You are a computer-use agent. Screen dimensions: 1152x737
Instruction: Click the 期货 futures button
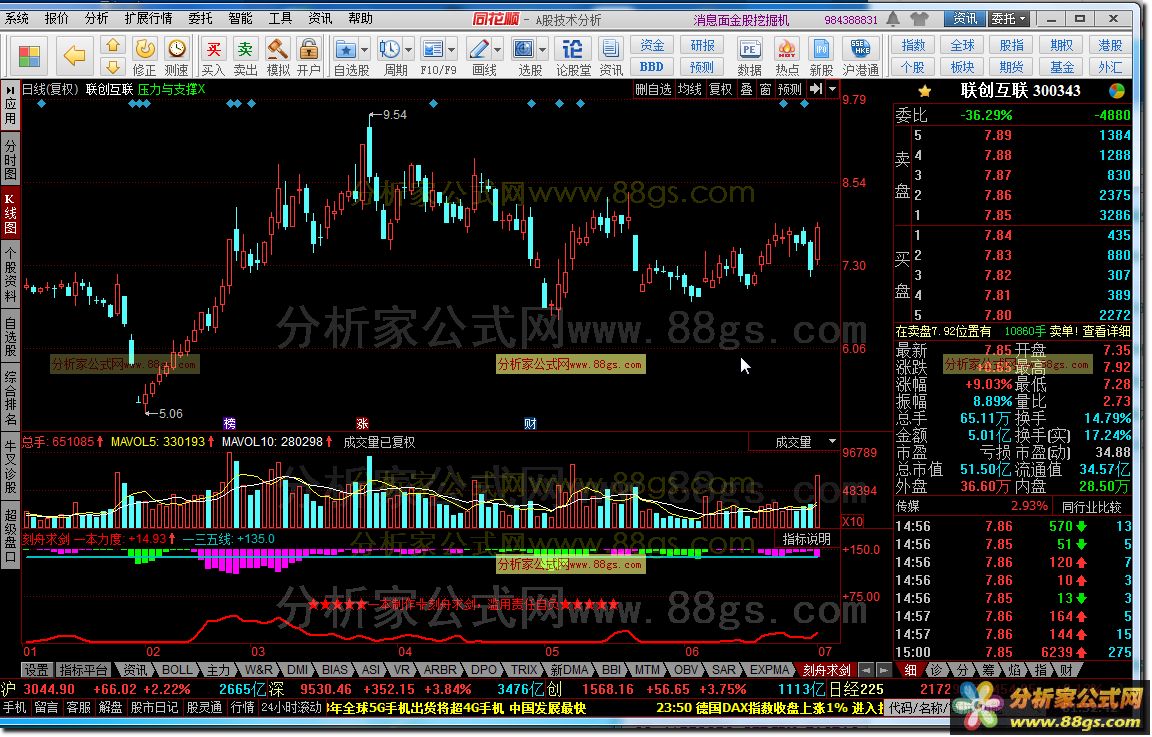[1012, 67]
